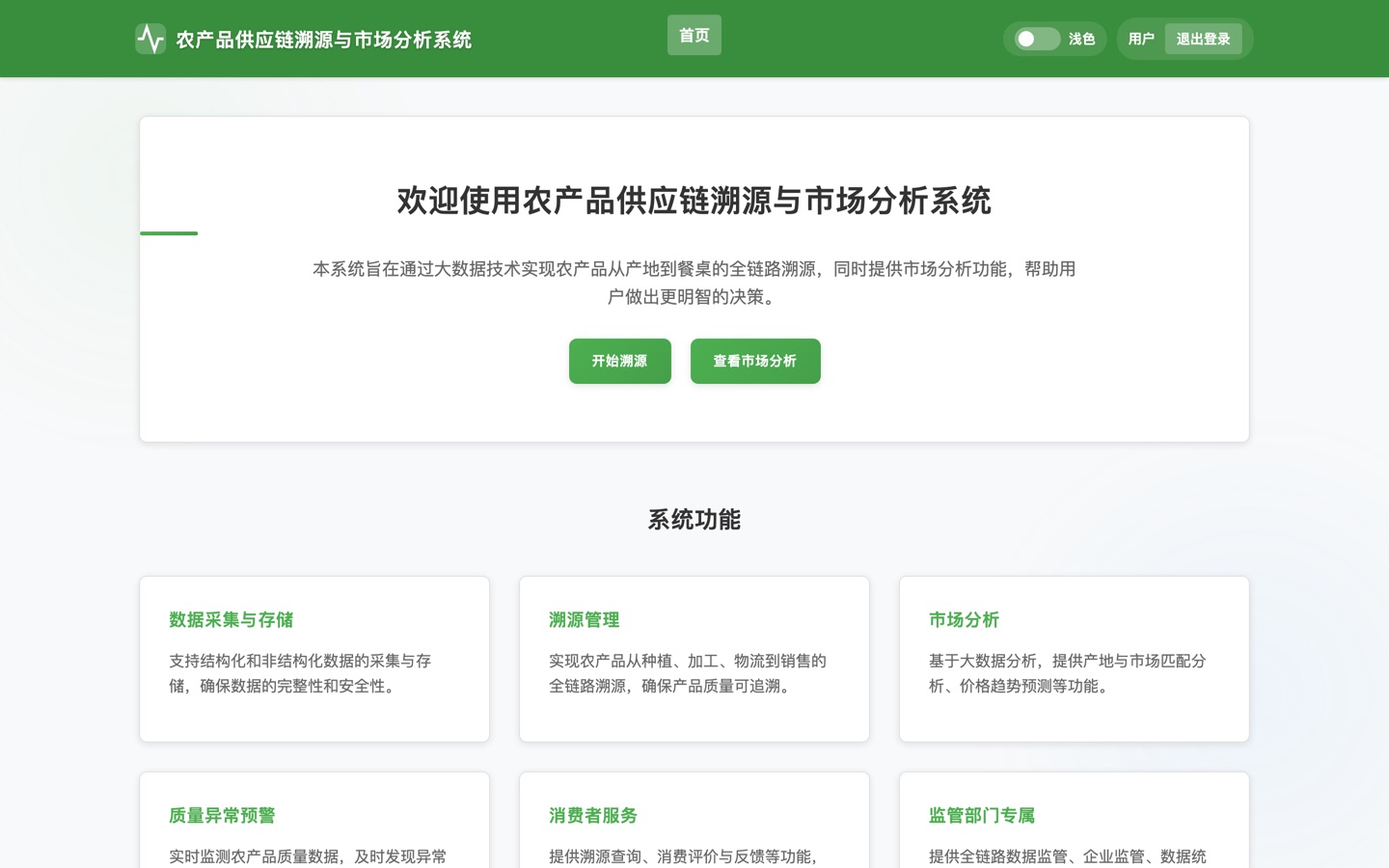Select the 市场分析 card heading
The width and height of the screenshot is (1389, 868).
point(964,620)
